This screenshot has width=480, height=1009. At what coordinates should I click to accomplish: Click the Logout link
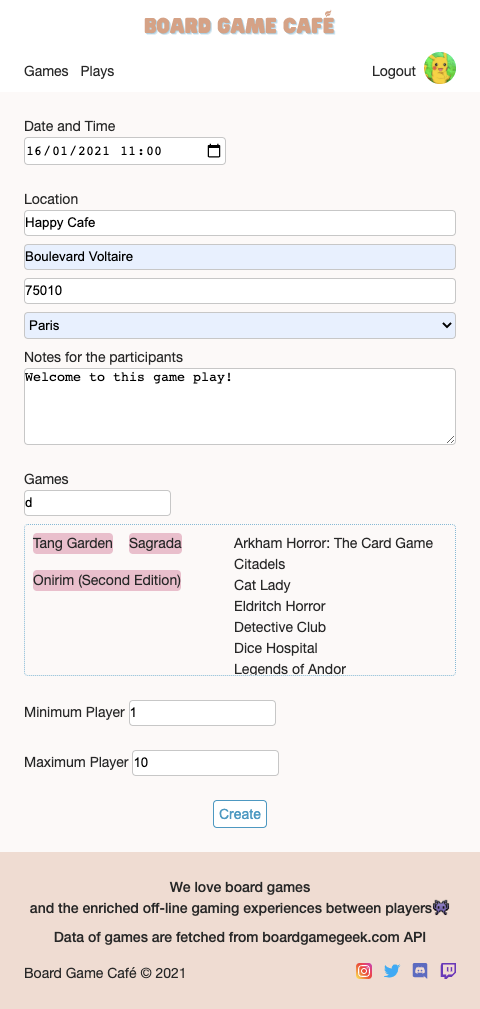[394, 71]
